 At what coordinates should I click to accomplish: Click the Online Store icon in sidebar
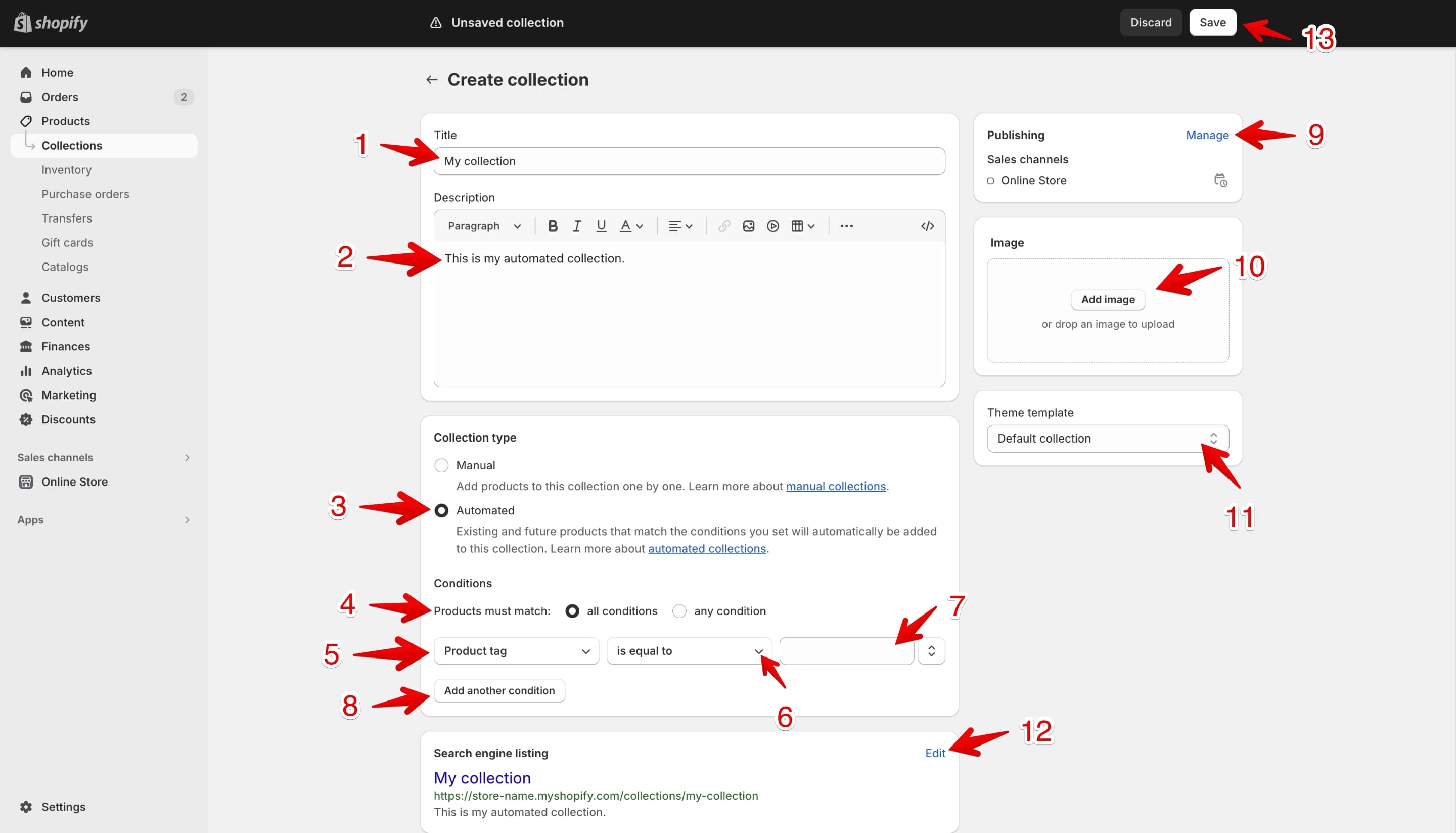pos(26,481)
